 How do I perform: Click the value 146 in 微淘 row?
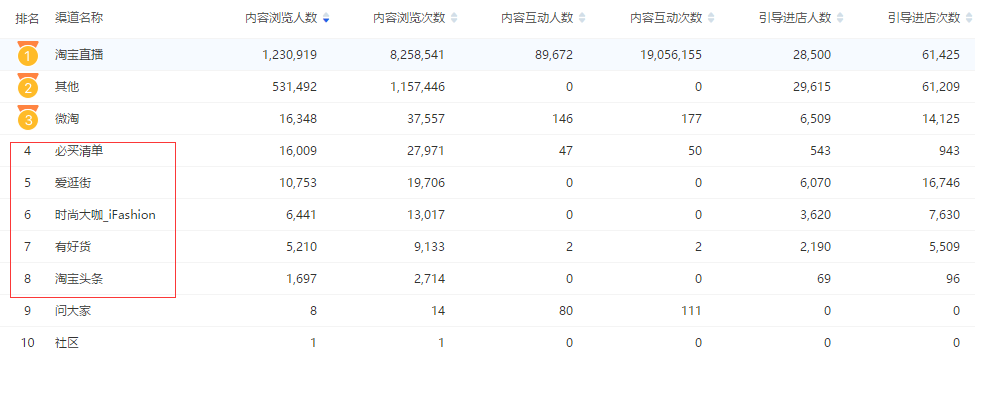click(x=563, y=119)
